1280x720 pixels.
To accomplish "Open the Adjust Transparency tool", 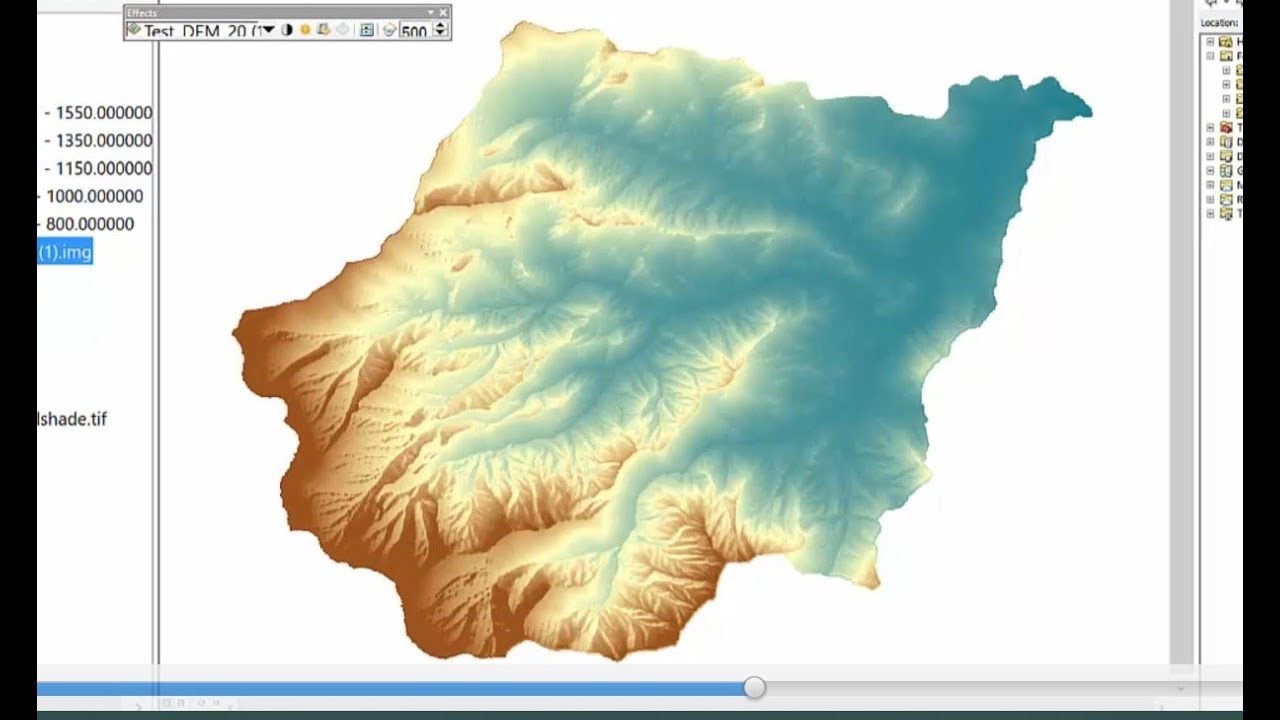I will pos(323,30).
